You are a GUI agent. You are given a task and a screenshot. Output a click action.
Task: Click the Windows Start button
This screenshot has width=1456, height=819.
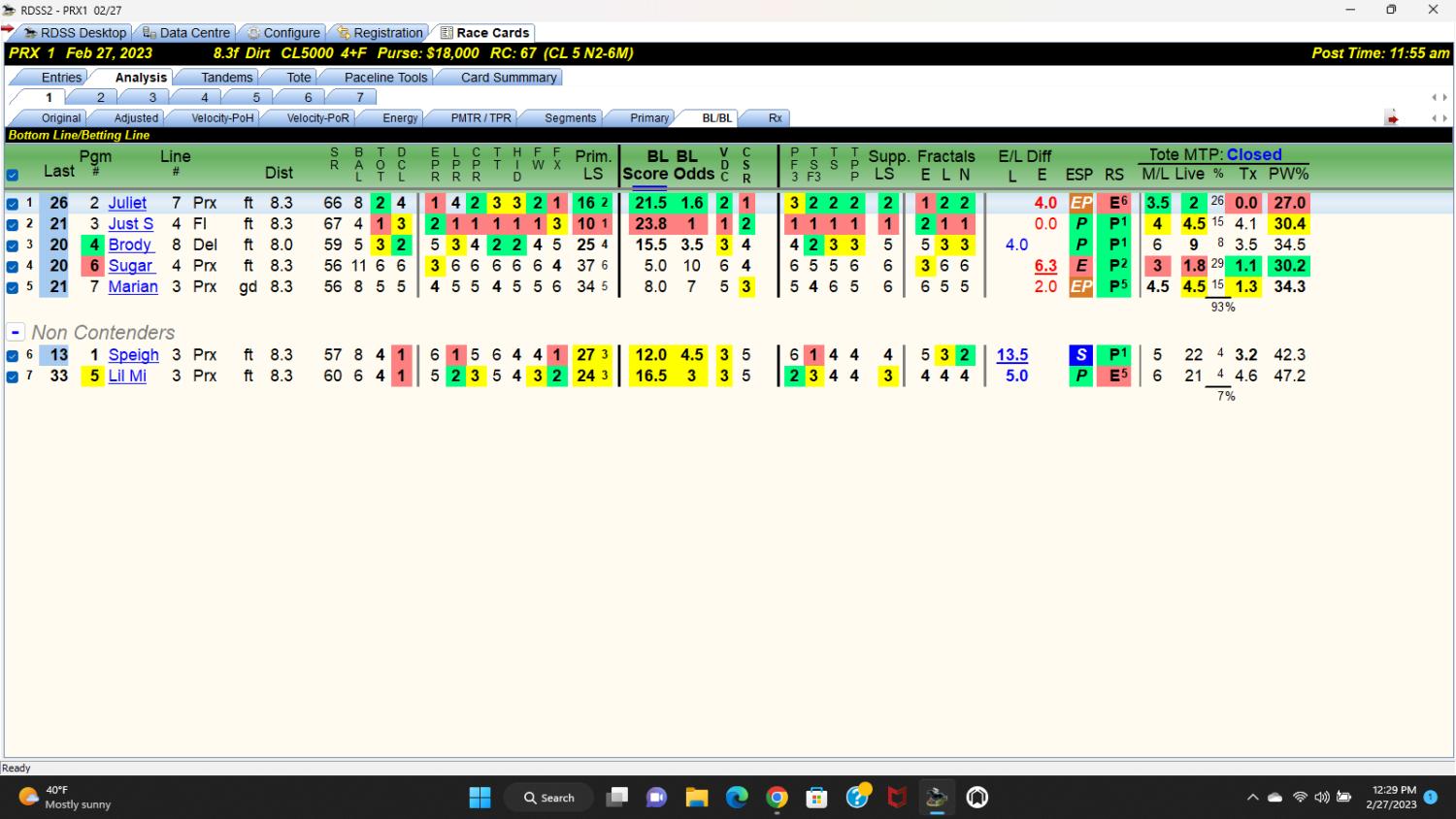[480, 798]
